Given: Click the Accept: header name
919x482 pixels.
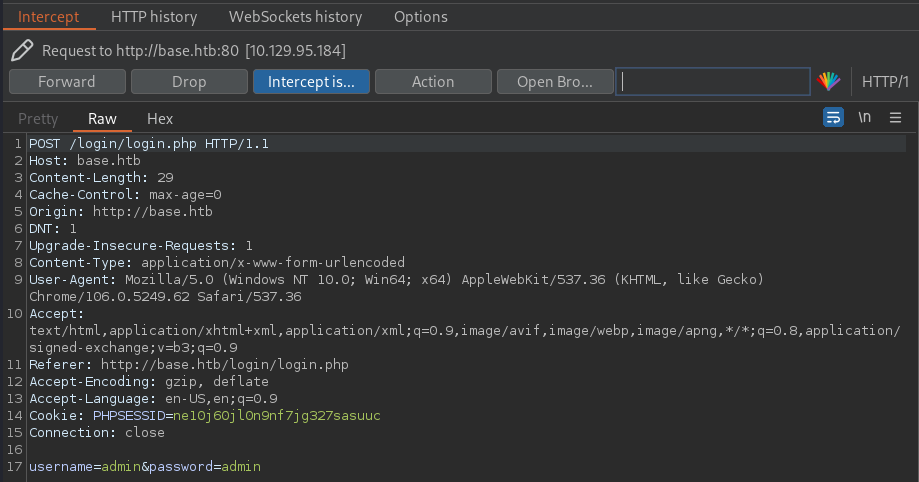Looking at the screenshot, I should pyautogui.click(x=57, y=314).
